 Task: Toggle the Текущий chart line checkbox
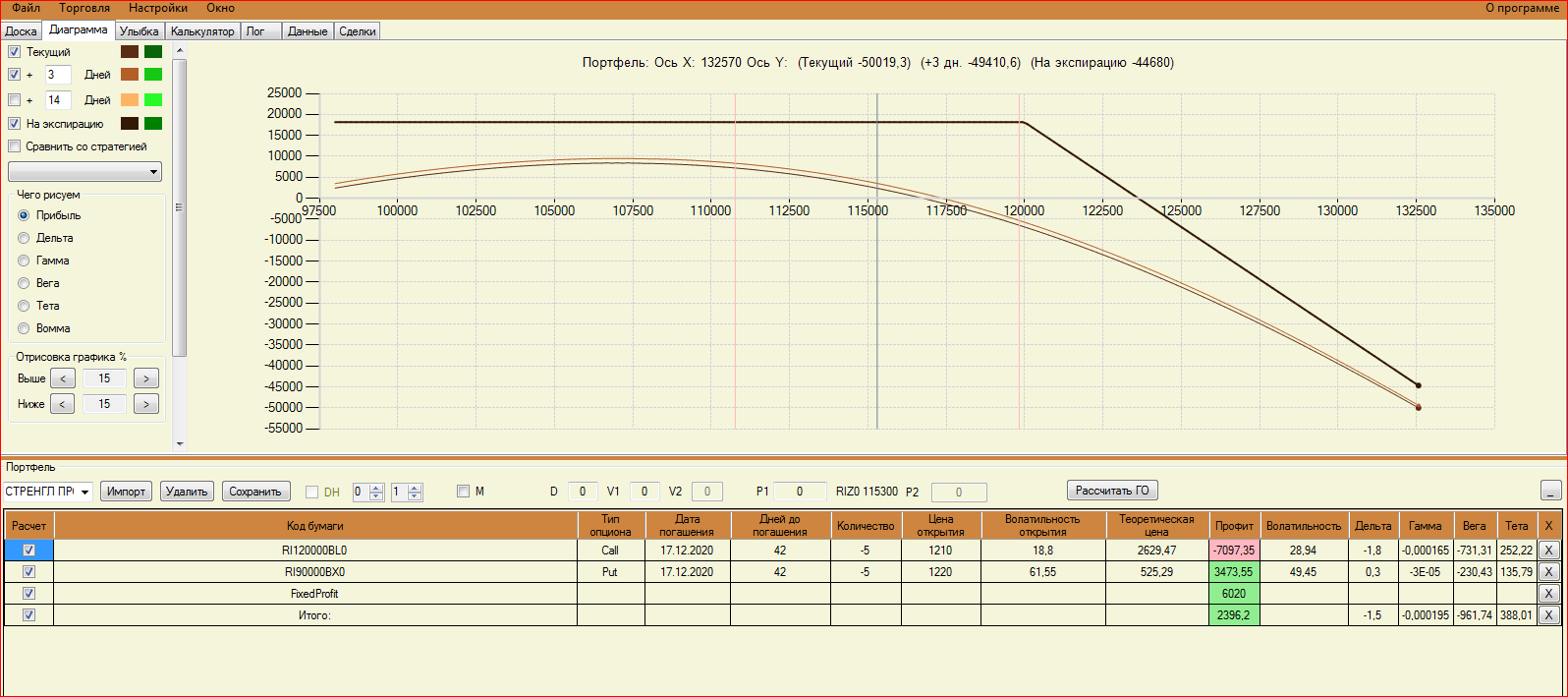click(14, 52)
